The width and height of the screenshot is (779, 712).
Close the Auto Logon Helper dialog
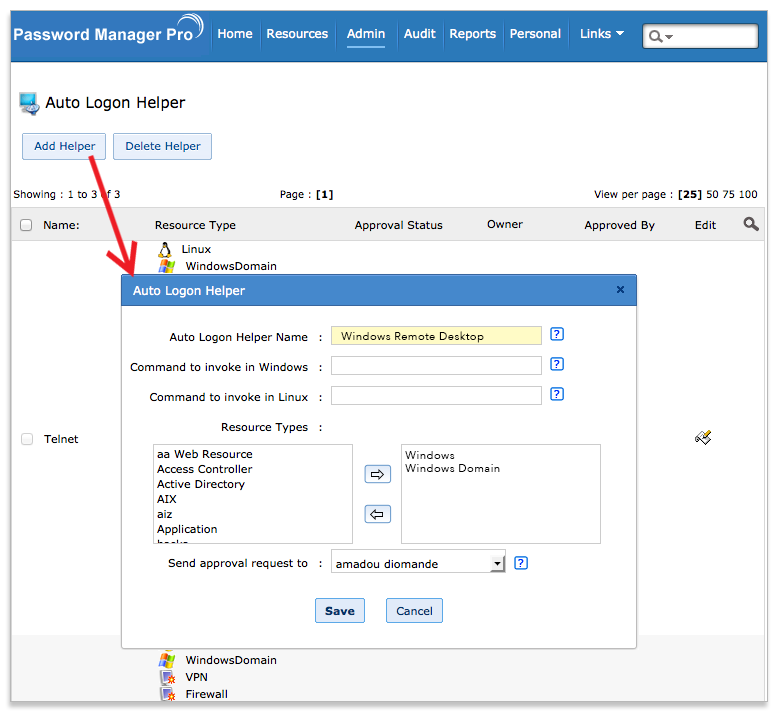coord(620,290)
